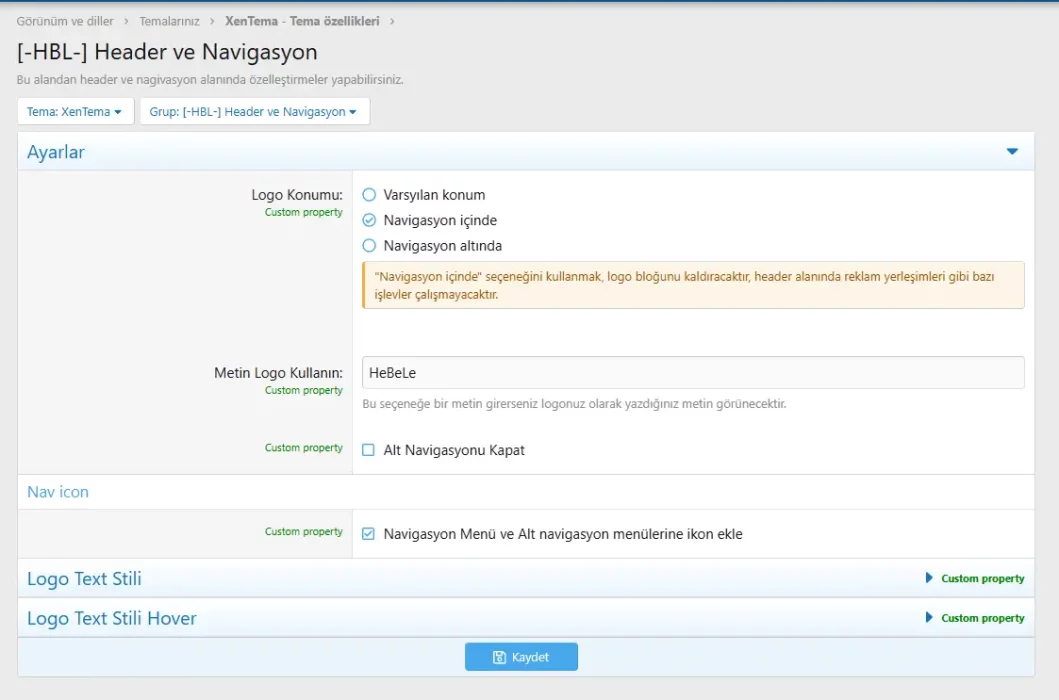Enable the 'Alt Navigasyonu Kapat' checkbox
1059x700 pixels.
click(x=369, y=448)
